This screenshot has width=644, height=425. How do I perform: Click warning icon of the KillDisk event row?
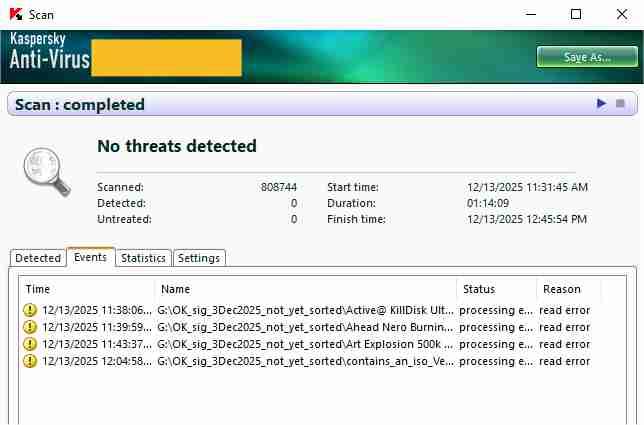pyautogui.click(x=30, y=310)
